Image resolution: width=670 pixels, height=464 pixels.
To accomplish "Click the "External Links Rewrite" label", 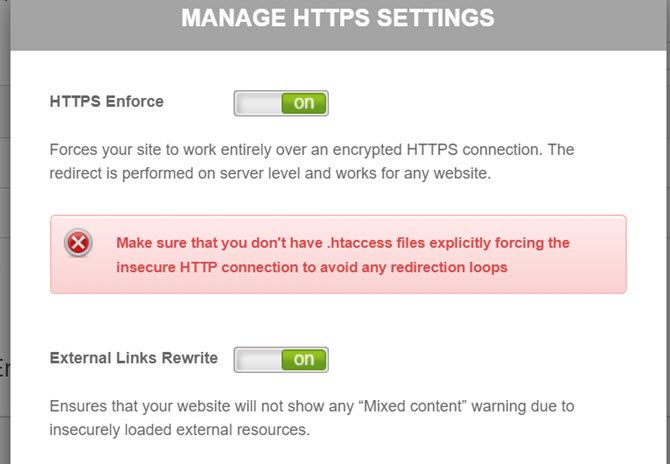I will (x=133, y=358).
